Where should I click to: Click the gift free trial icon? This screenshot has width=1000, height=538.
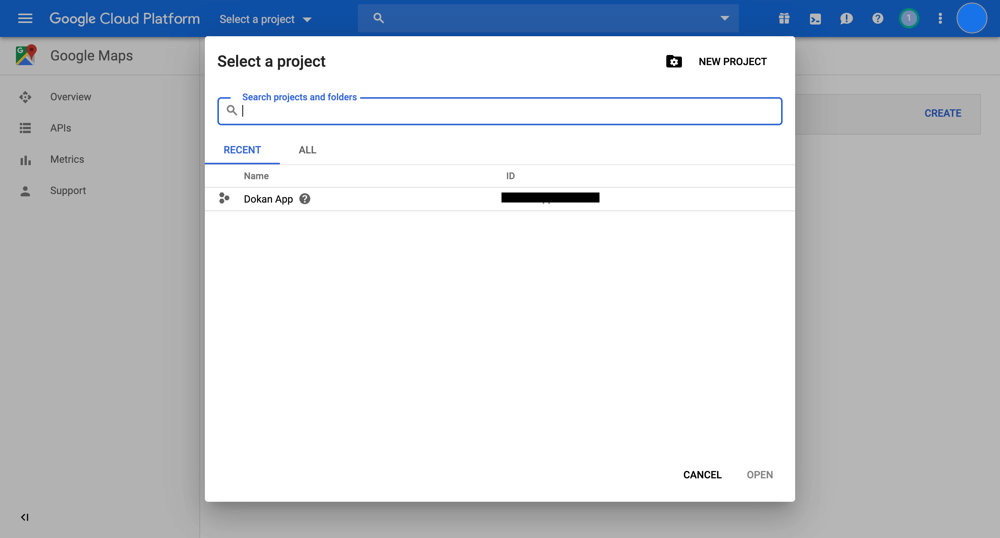[x=784, y=18]
